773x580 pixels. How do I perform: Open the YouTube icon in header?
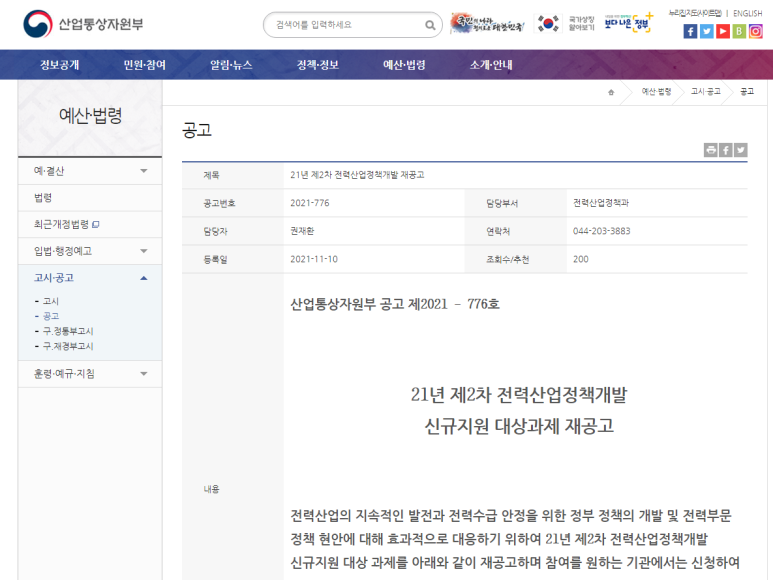(723, 31)
